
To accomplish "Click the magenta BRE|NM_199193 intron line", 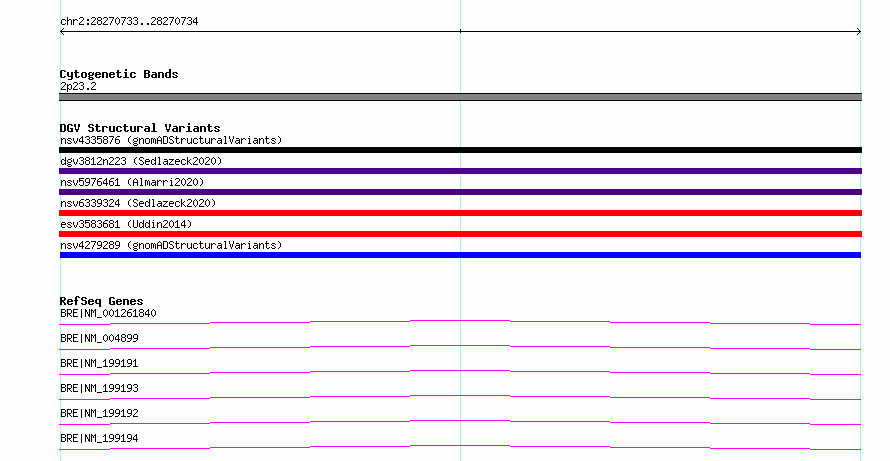I will [460, 397].
